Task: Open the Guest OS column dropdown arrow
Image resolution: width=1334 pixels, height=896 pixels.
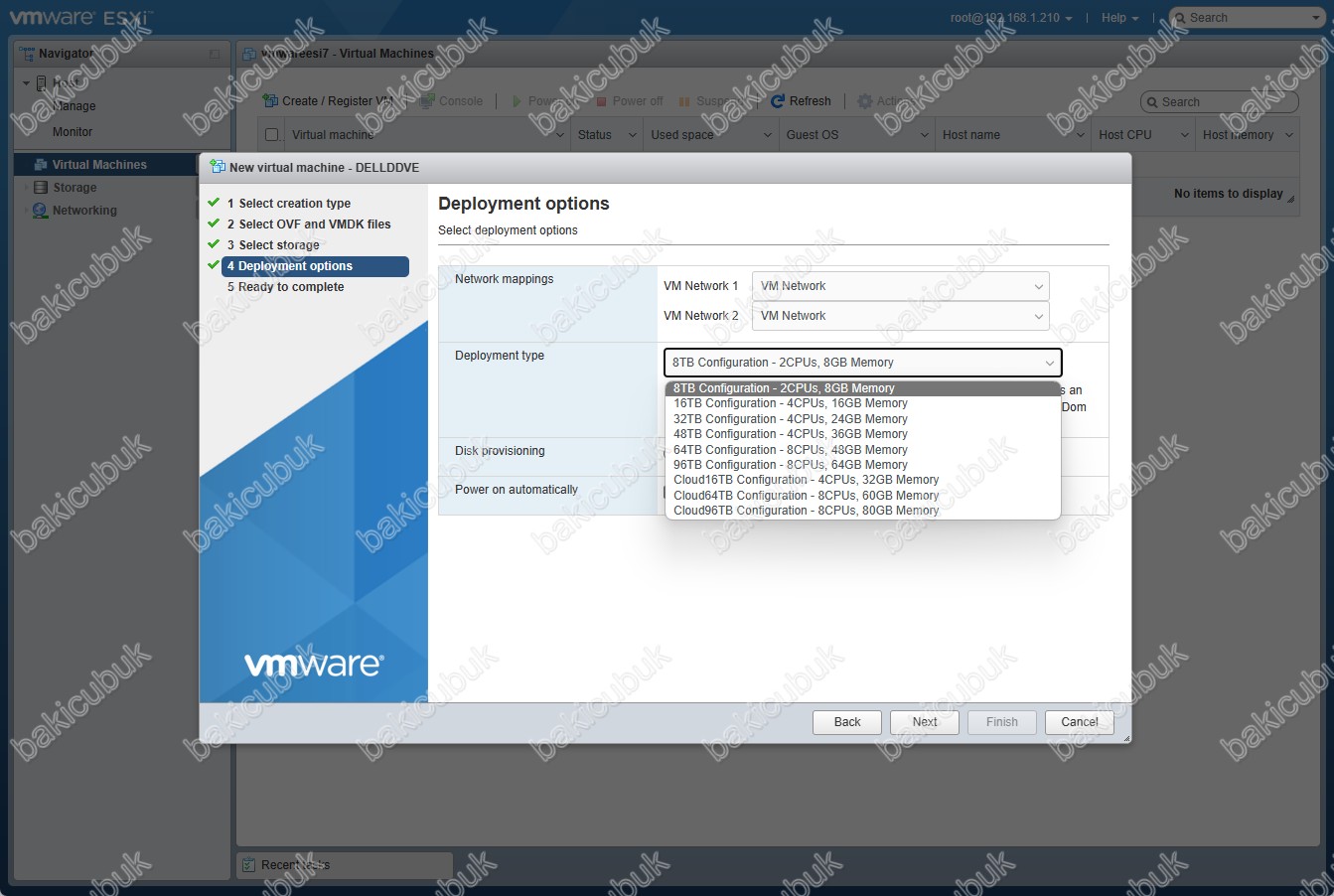Action: click(924, 135)
